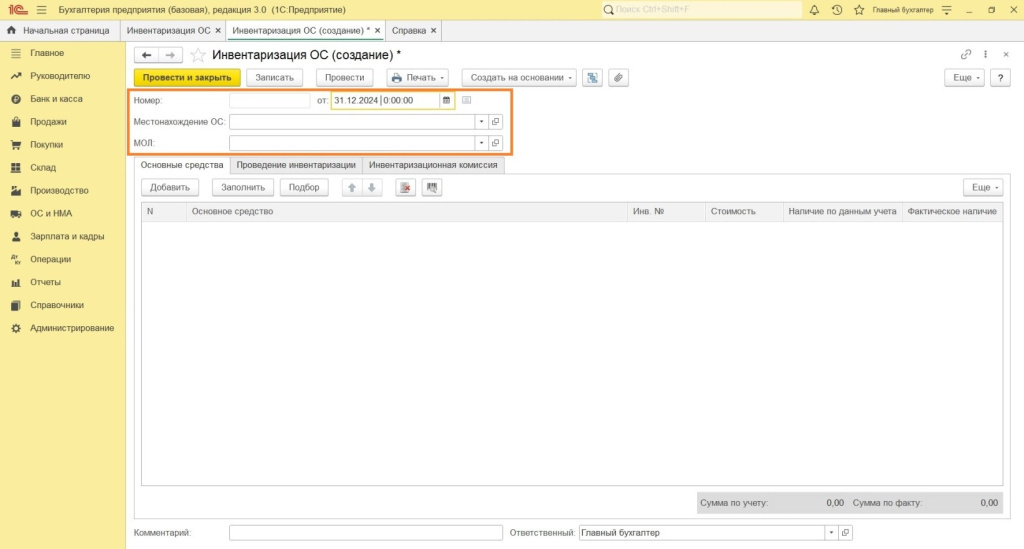The width and height of the screenshot is (1024, 549).
Task: Open the Главное section
Action: pos(63,53)
